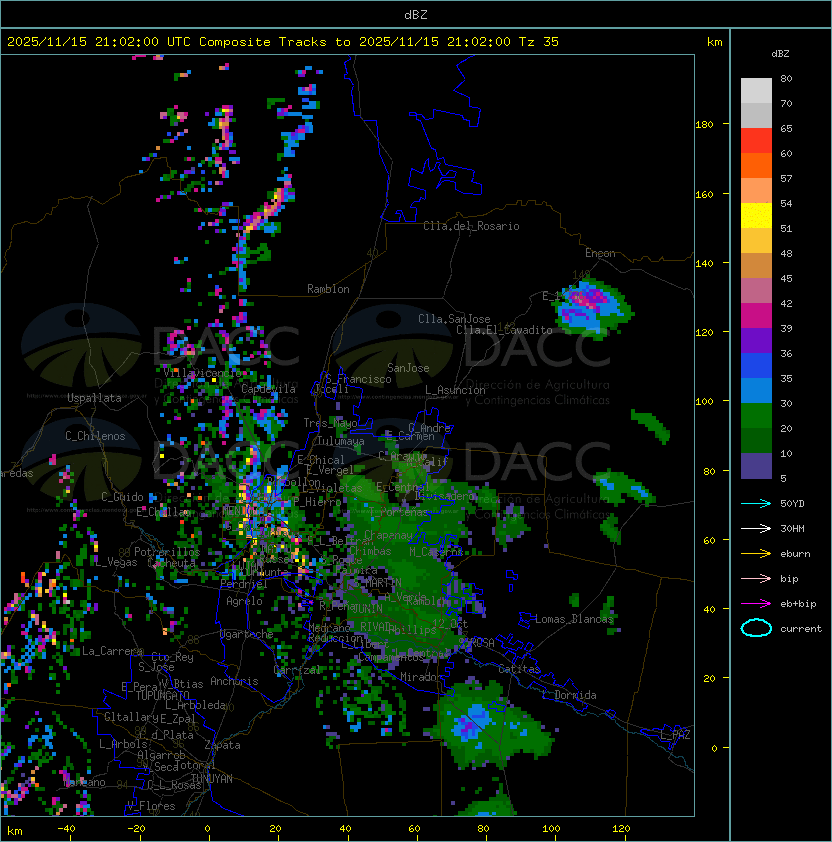Select the slate 10 dBZ swatch
This screenshot has width=832, height=842.
[x=756, y=466]
